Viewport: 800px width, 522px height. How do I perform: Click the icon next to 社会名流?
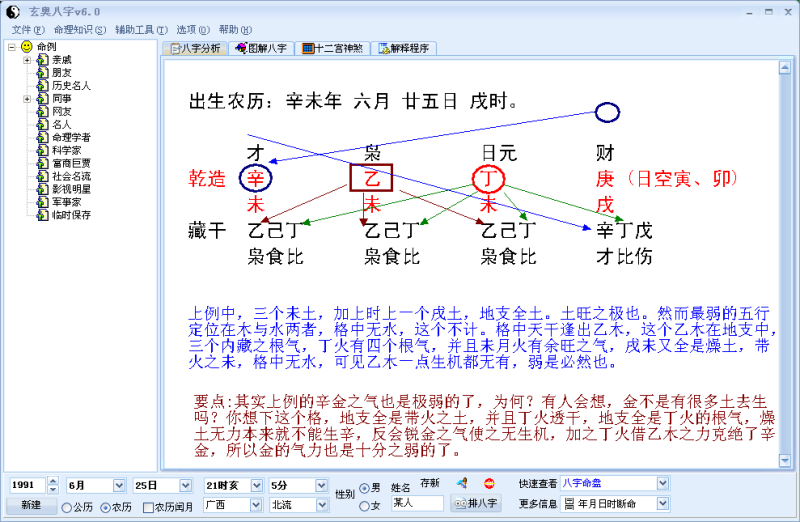coord(42,177)
